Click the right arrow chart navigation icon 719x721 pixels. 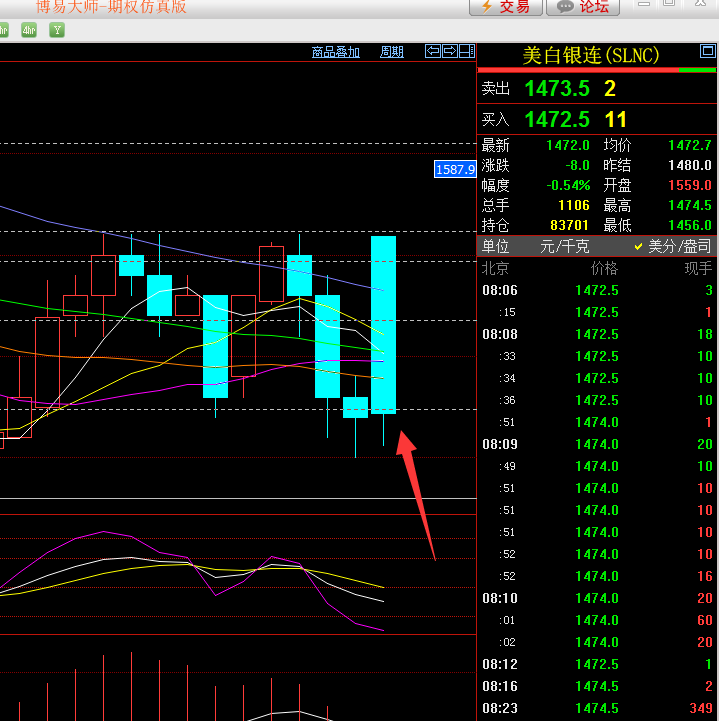click(450, 51)
